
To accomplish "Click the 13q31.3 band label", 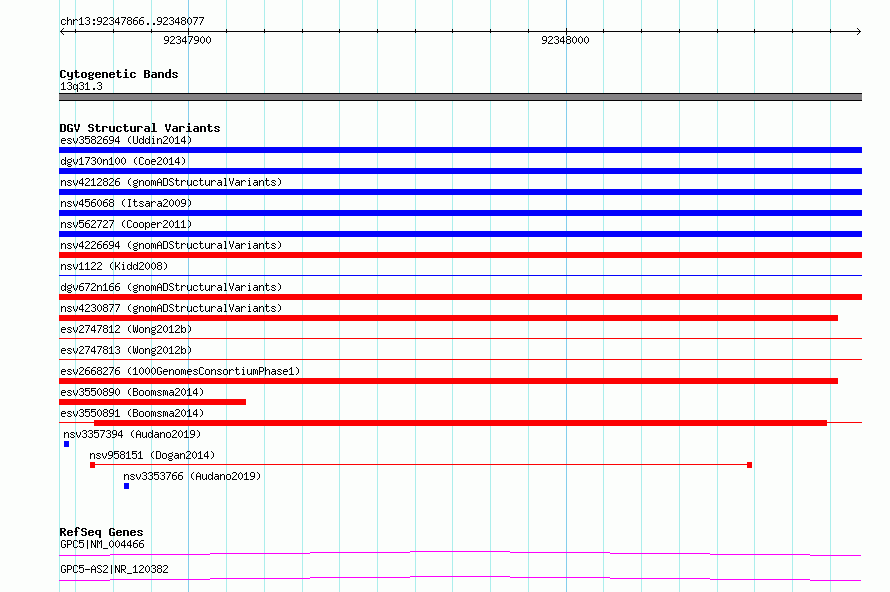I will [x=81, y=86].
